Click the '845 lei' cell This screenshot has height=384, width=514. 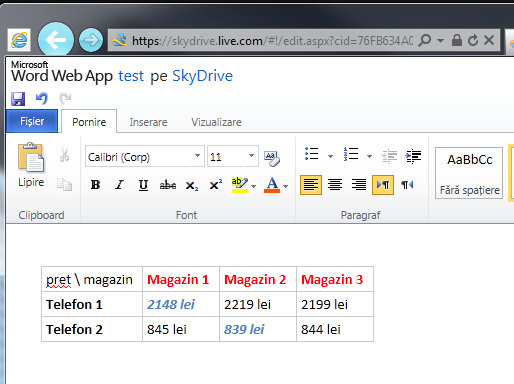[181, 329]
